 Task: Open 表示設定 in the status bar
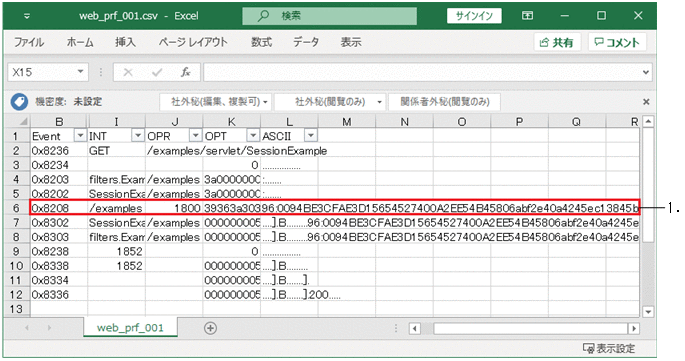[609, 348]
